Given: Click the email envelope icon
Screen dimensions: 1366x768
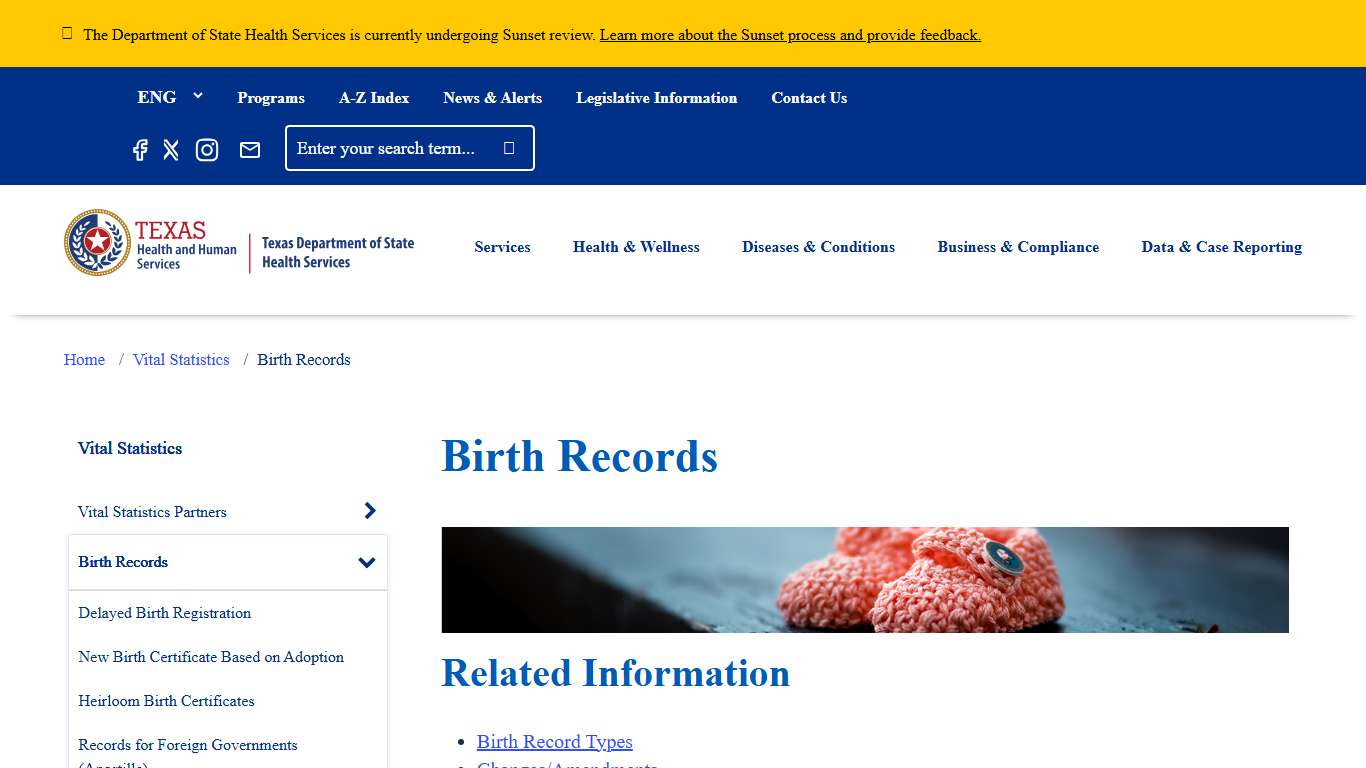Looking at the screenshot, I should 250,149.
